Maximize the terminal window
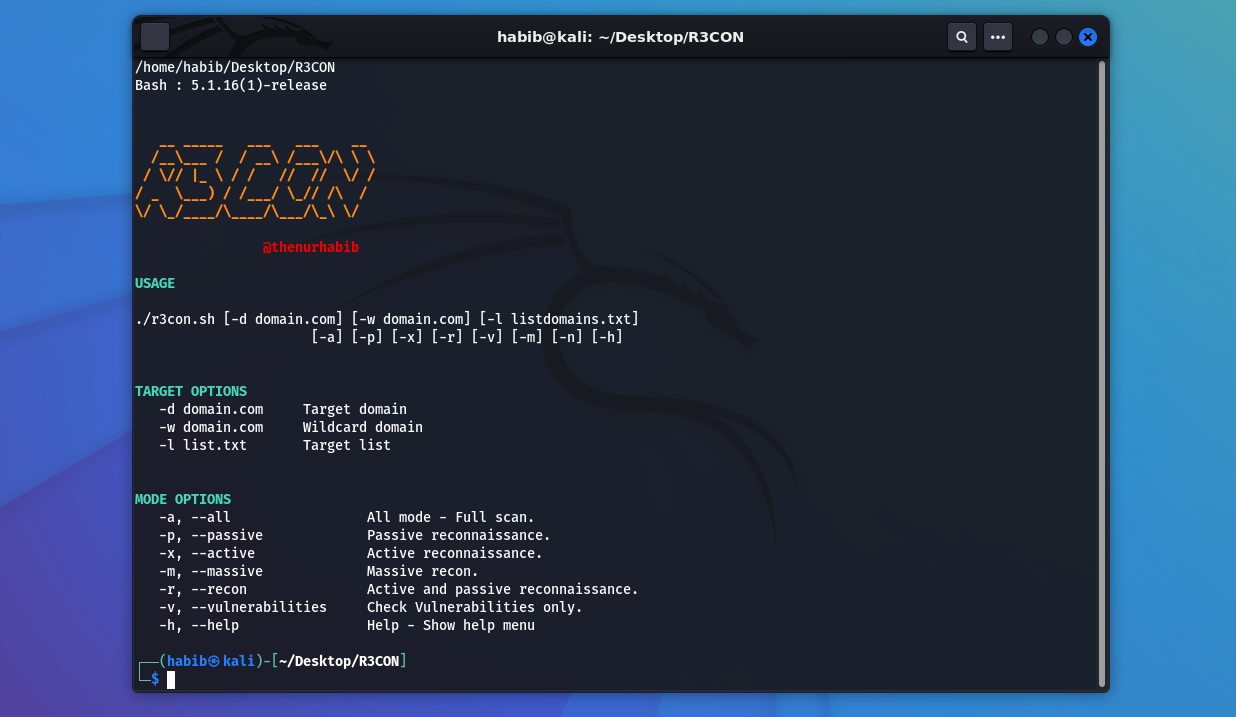The width and height of the screenshot is (1236, 717). point(1064,37)
